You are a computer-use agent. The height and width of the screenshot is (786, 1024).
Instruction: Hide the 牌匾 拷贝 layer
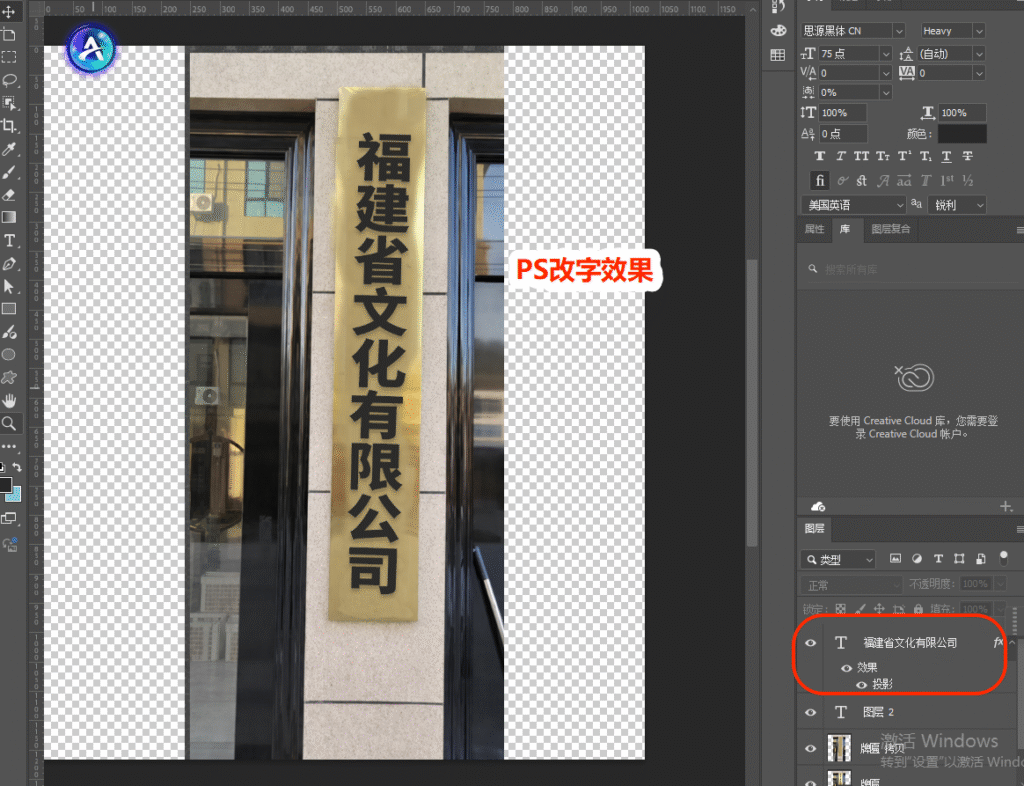pyautogui.click(x=810, y=749)
